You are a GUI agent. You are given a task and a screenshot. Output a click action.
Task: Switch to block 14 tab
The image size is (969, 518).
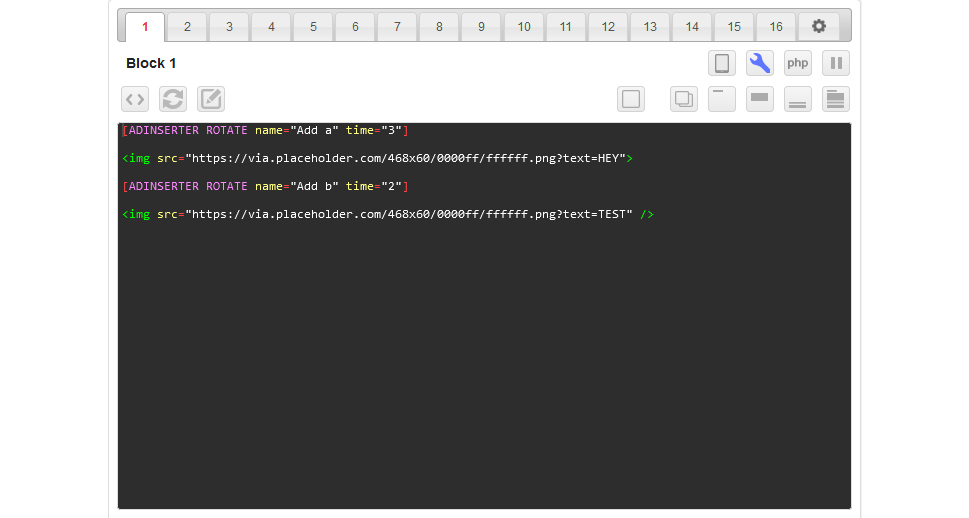coord(692,27)
